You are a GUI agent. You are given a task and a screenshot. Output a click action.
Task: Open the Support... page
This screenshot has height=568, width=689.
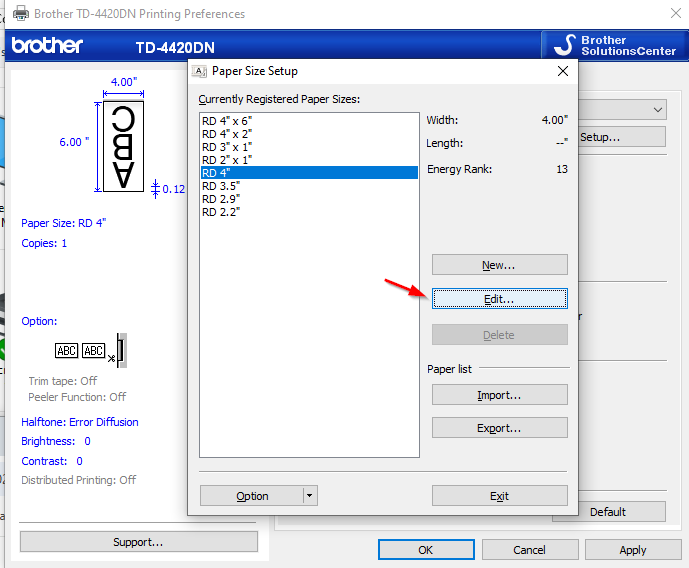(138, 542)
